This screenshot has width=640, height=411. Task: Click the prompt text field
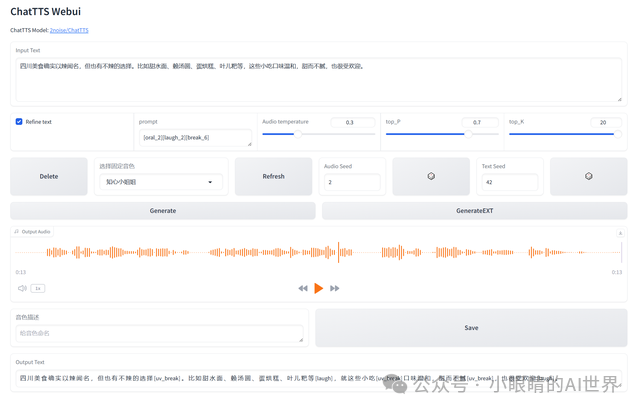(x=196, y=138)
